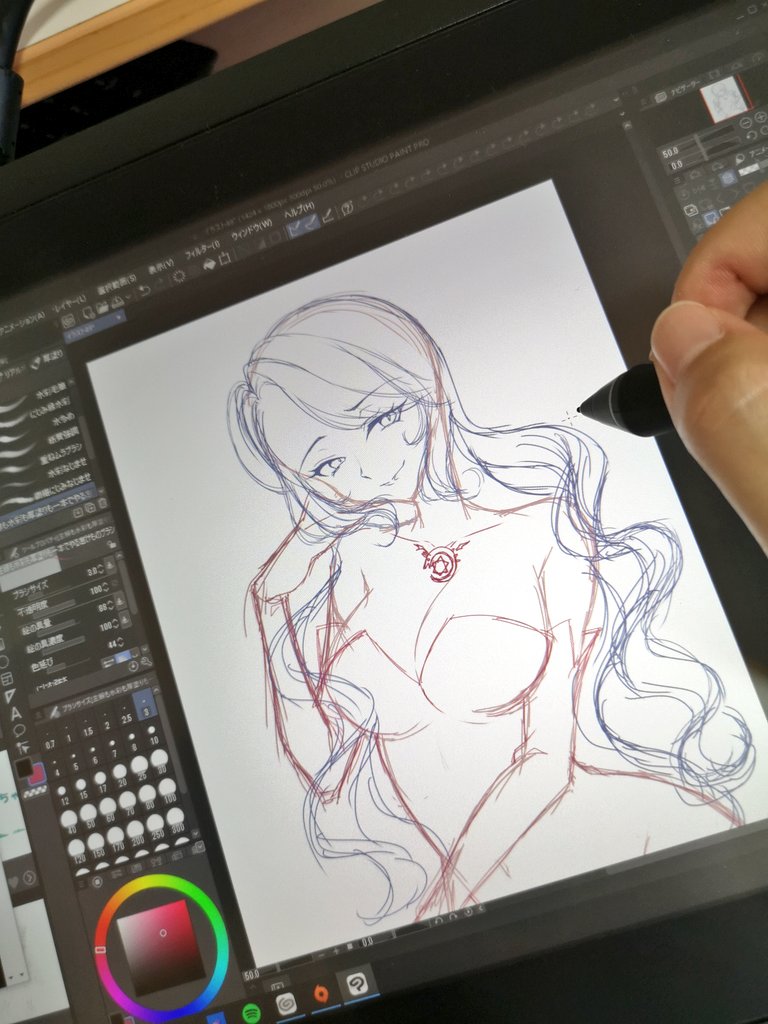
Task: Step the 絵の具濃度 value 100 arrows
Action: [x=117, y=624]
